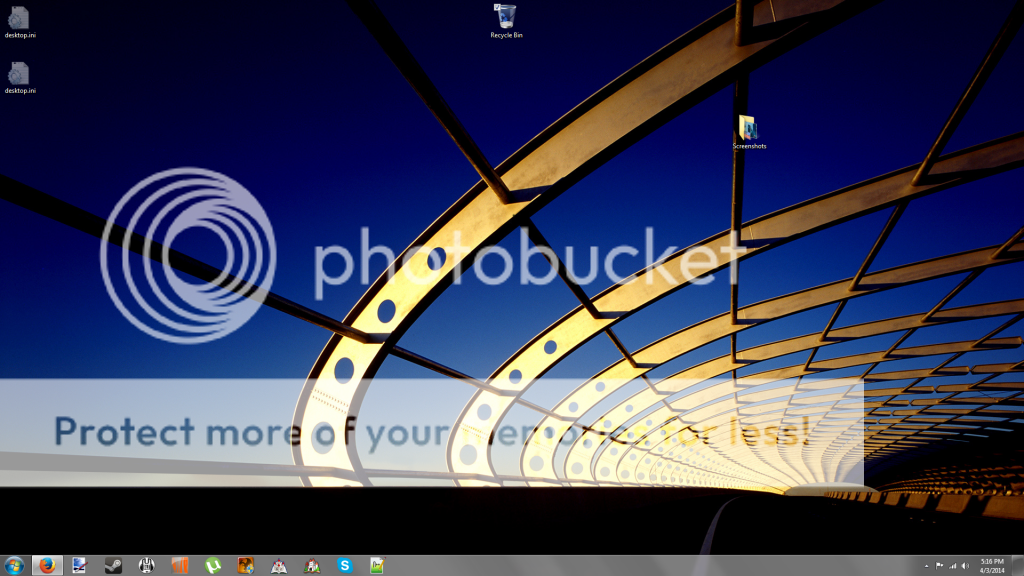Select the topmost desktop.ini file
Image resolution: width=1024 pixels, height=576 pixels.
coord(19,20)
